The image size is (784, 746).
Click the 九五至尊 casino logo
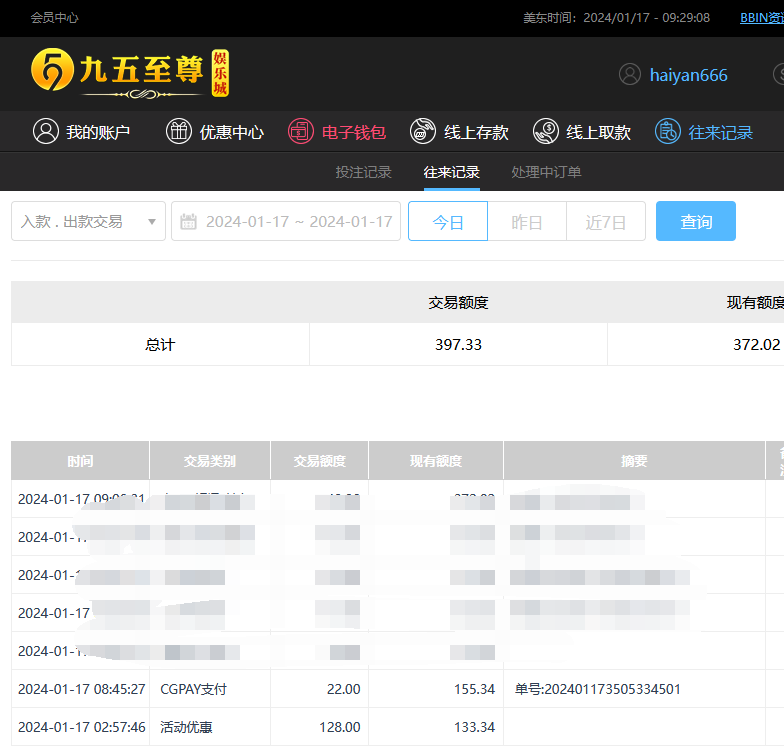[130, 73]
